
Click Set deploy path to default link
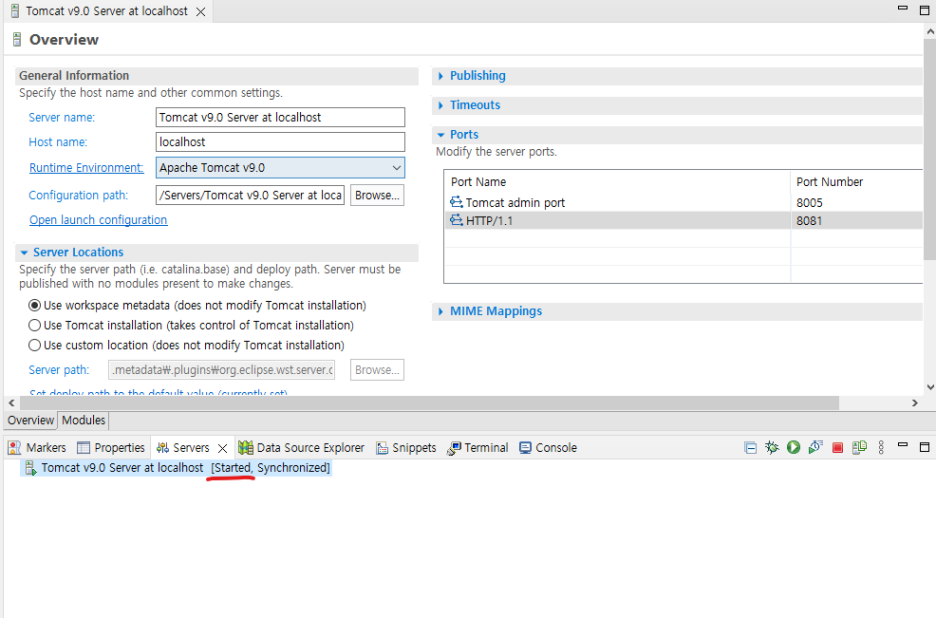(x=158, y=392)
